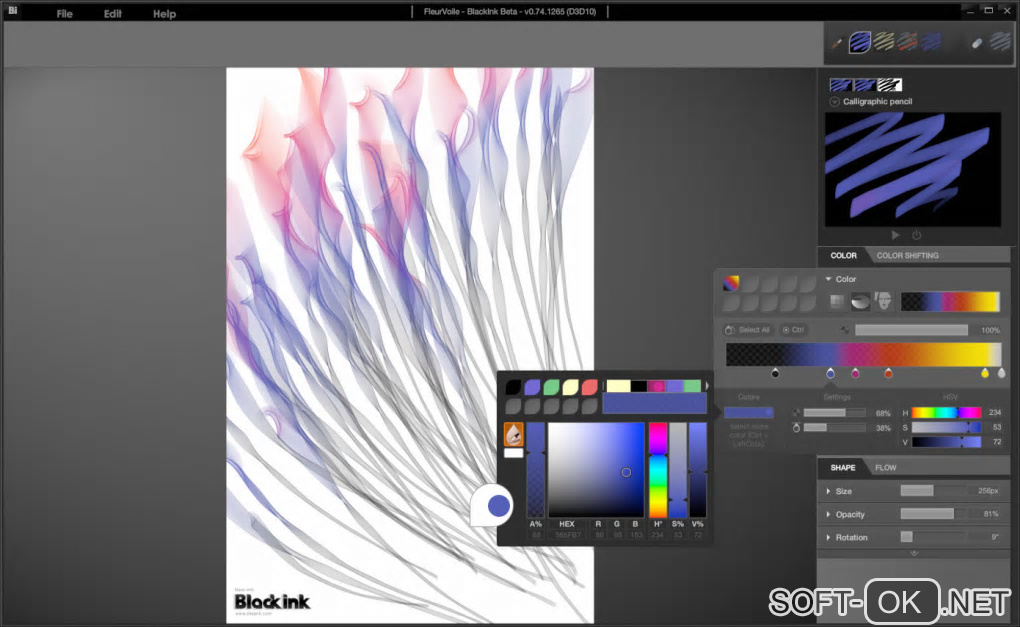Adjust the Opacity slider bar
This screenshot has height=627, width=1020.
click(933, 514)
